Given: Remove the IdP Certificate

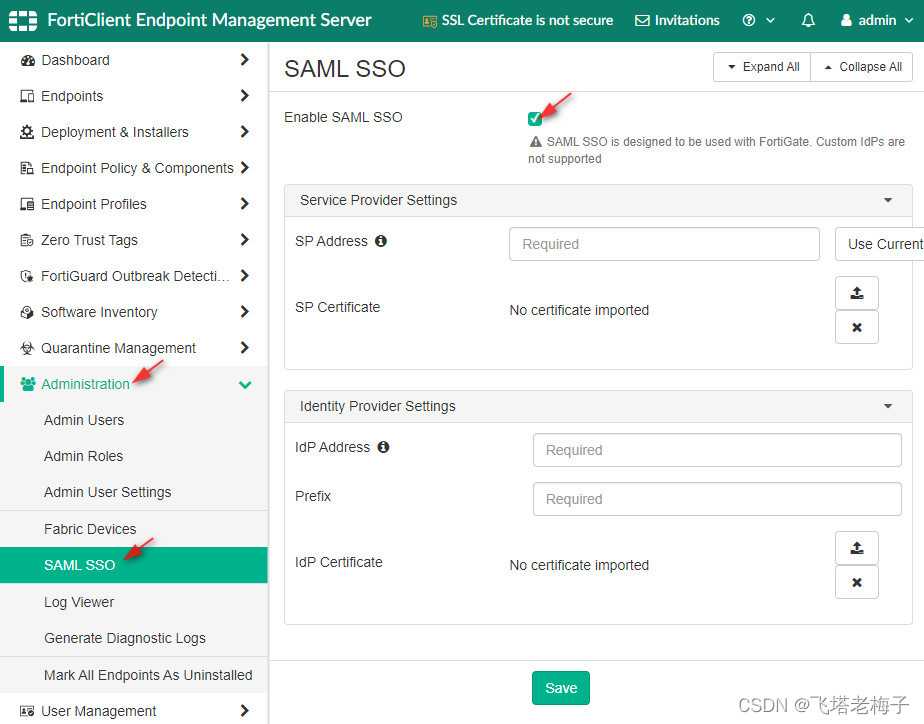Looking at the screenshot, I should (856, 582).
